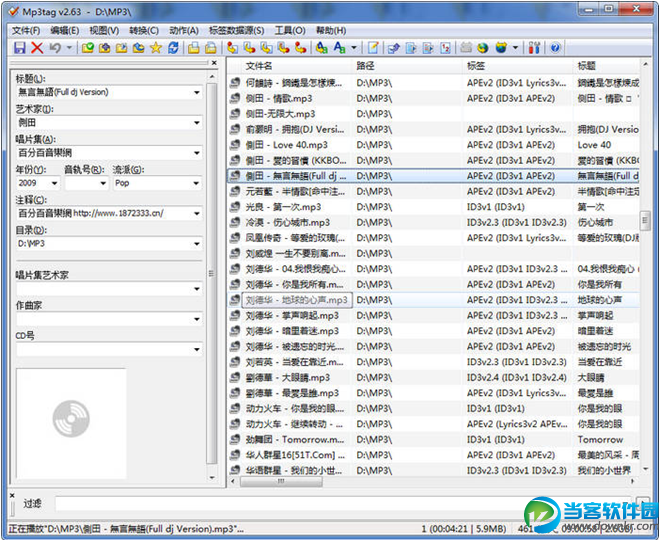Expand the CD号 disc number dropdown
Viewport: 660px width, 540px height.
(x=197, y=349)
